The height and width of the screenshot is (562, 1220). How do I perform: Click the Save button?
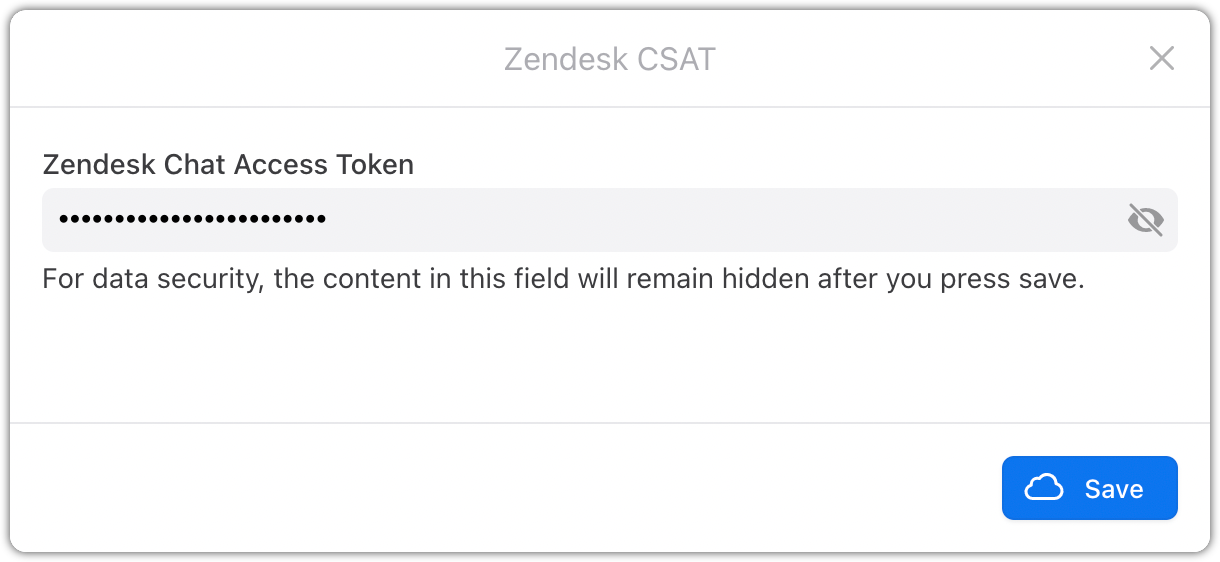click(x=1089, y=488)
